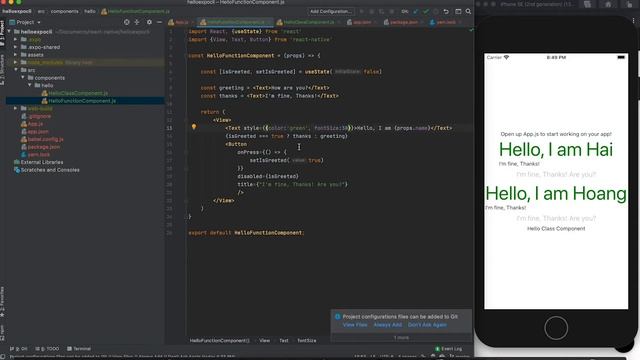Click 'View' in the code breadcrumb bar
Viewport: 640px width, 360px height.
264,340
